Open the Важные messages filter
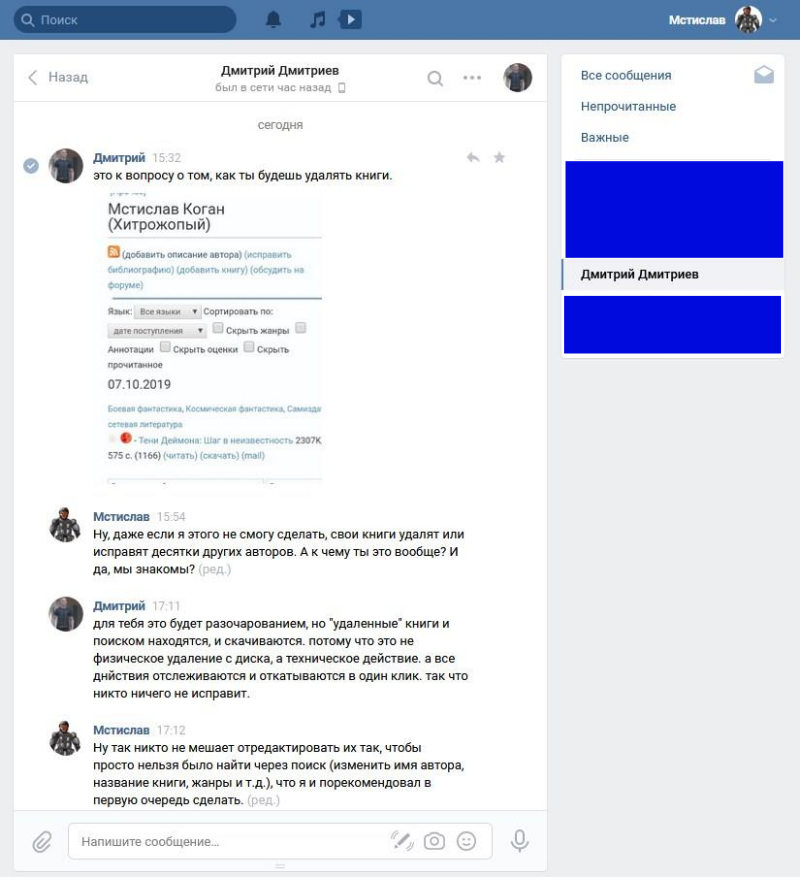Image resolution: width=800 pixels, height=877 pixels. (604, 138)
